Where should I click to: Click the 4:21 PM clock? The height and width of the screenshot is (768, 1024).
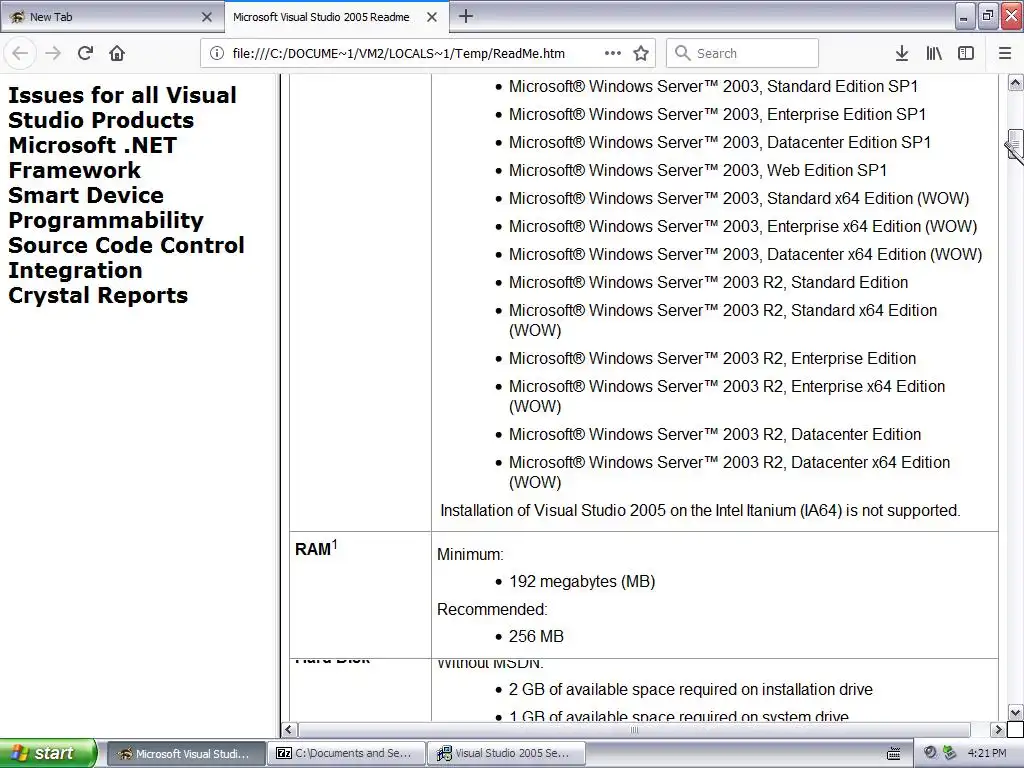pos(987,753)
